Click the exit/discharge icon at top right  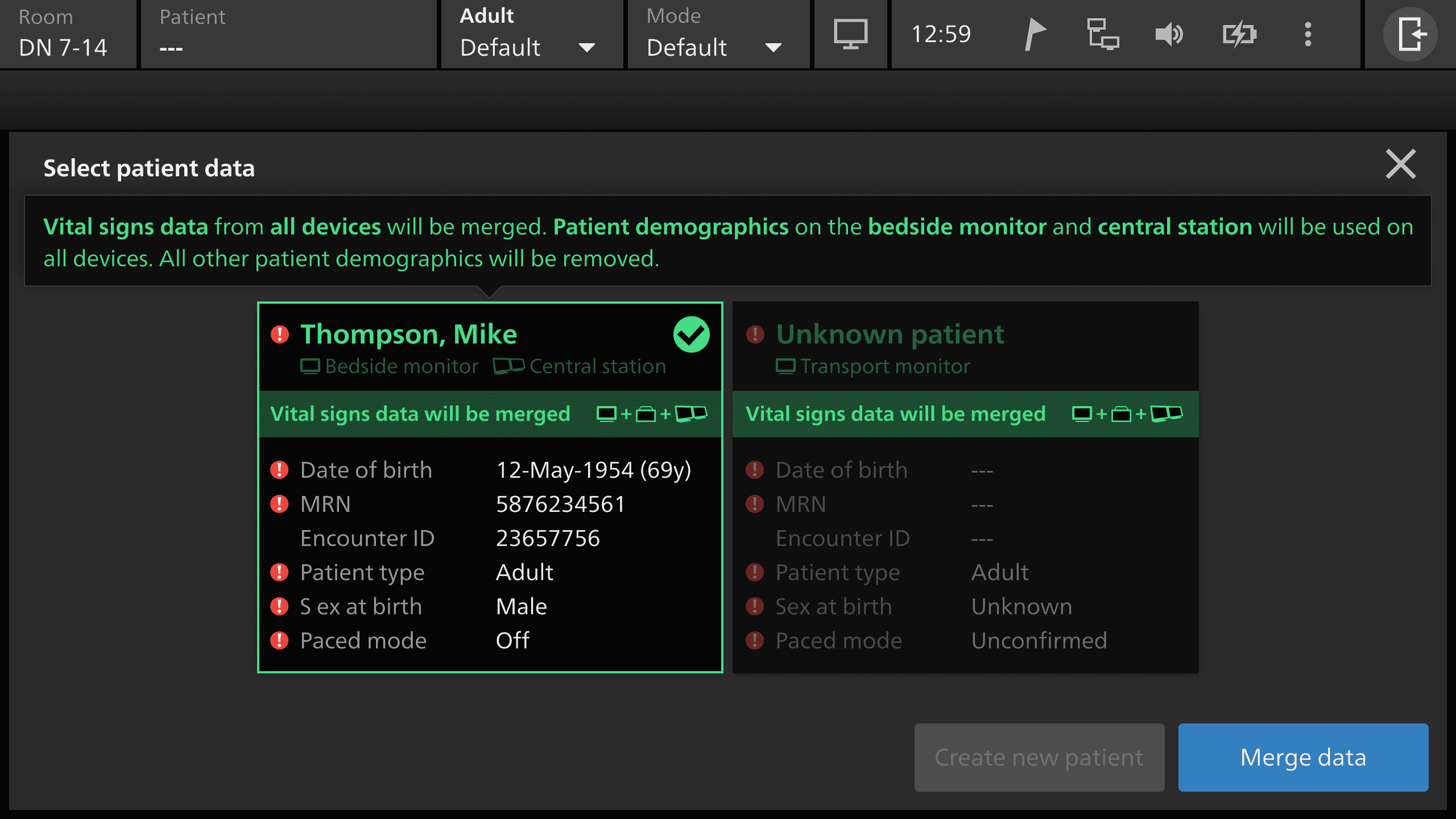tap(1410, 34)
